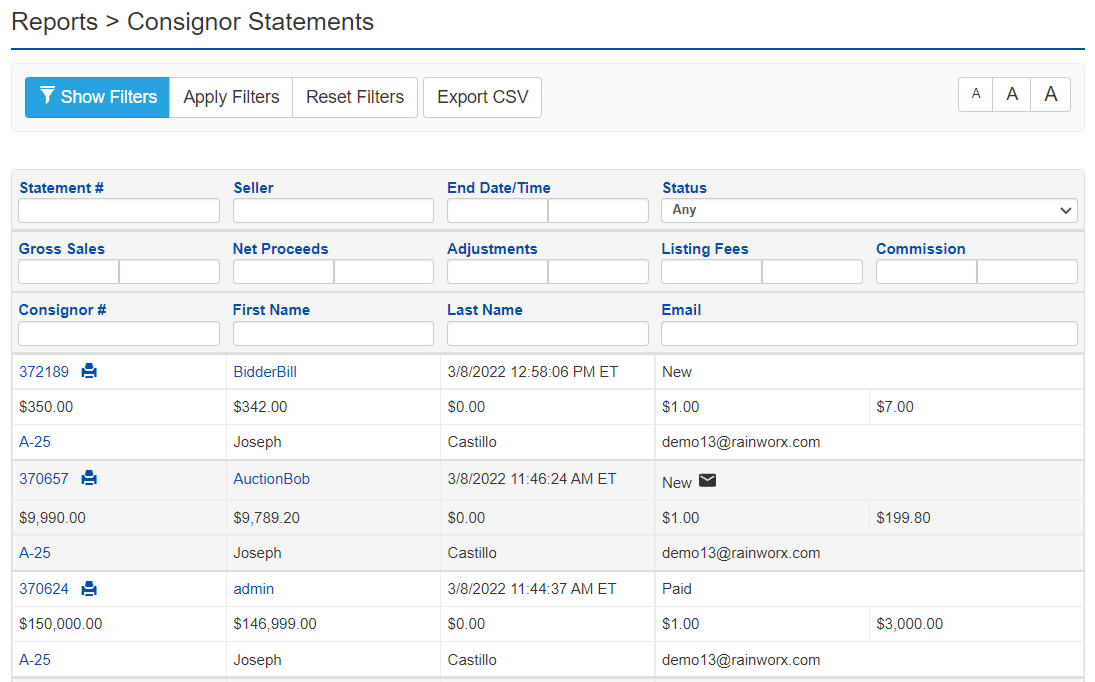The width and height of the screenshot is (1095, 682).
Task: Sort by Statement # column header
Action: [61, 188]
